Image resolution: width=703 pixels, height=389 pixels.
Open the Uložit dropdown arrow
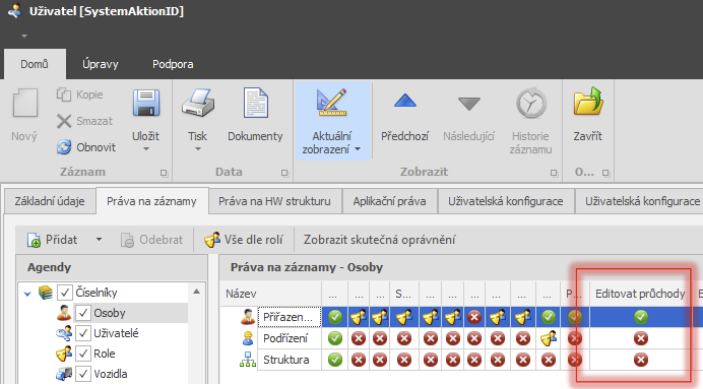coord(146,149)
